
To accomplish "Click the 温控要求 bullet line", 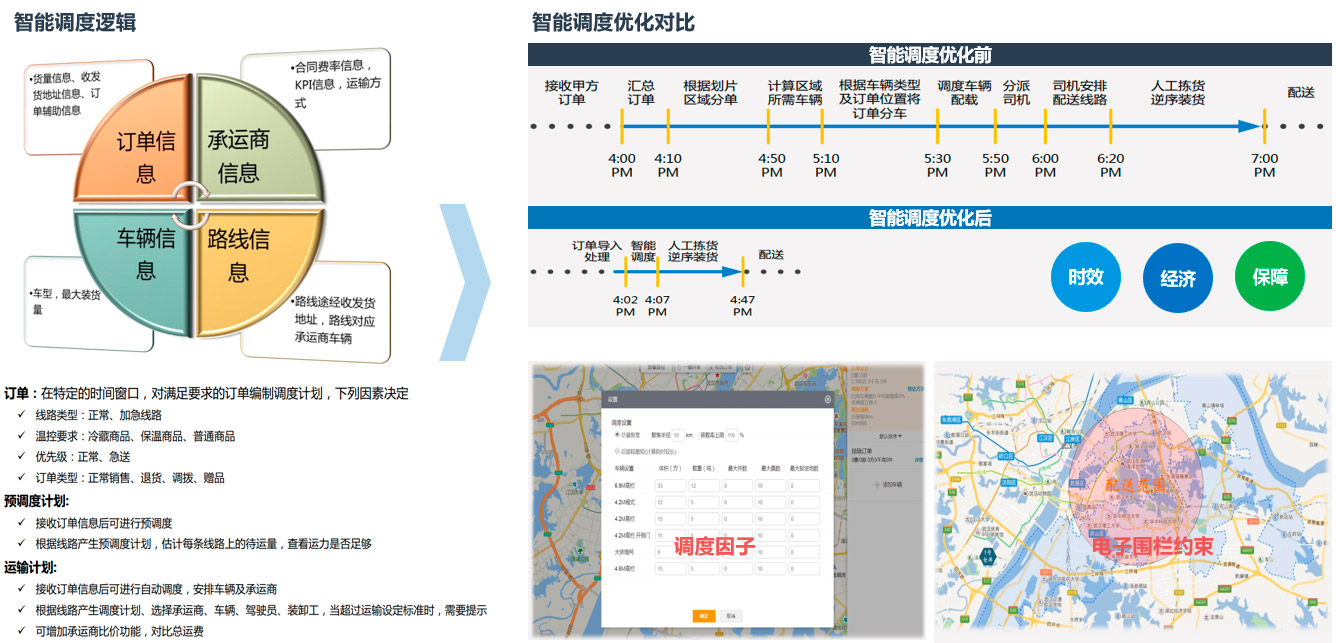I will (135, 436).
